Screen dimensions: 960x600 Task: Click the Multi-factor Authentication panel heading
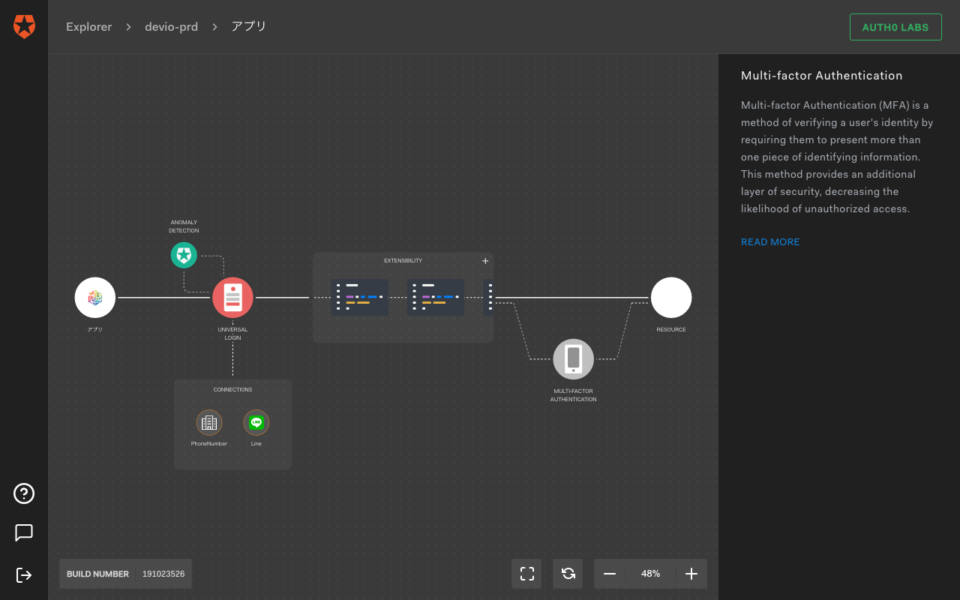point(822,75)
